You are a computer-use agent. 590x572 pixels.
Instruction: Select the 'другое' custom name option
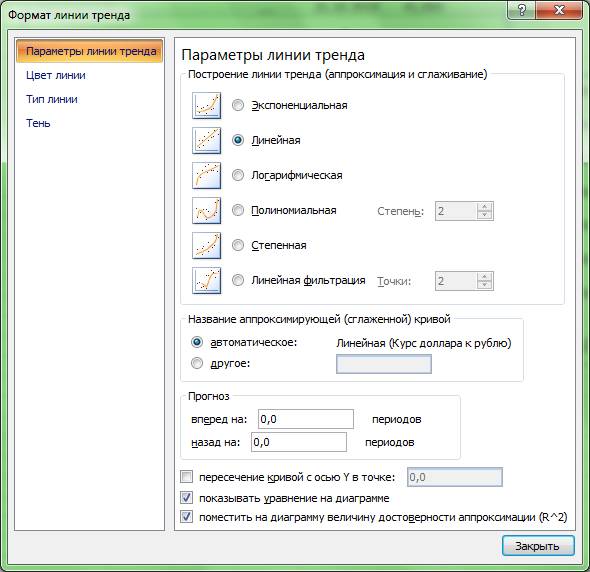click(x=197, y=363)
